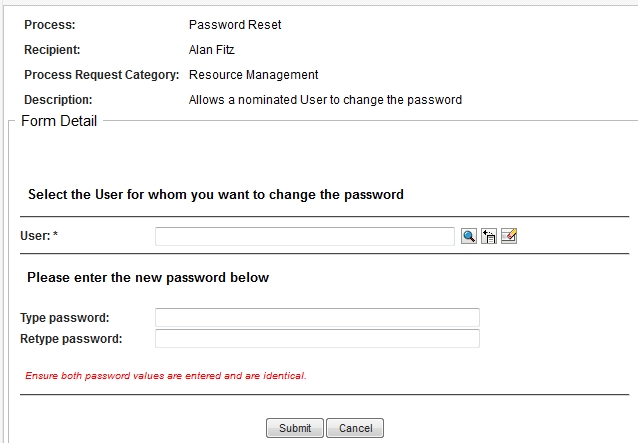
Task: Click into the Type password field
Action: (317, 318)
